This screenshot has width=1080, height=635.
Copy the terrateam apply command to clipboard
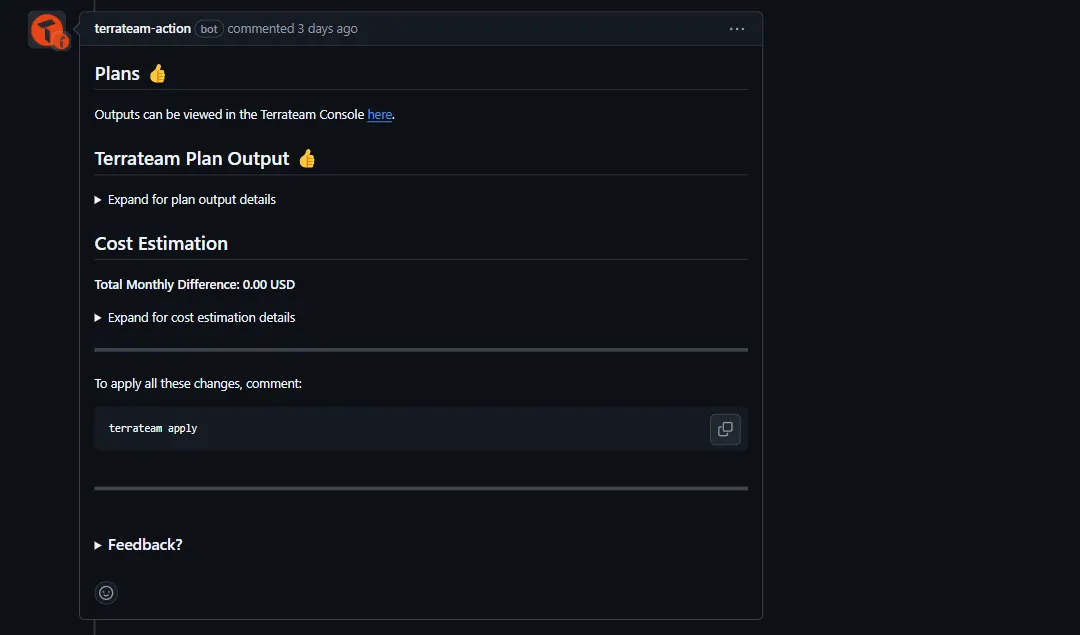pos(725,428)
